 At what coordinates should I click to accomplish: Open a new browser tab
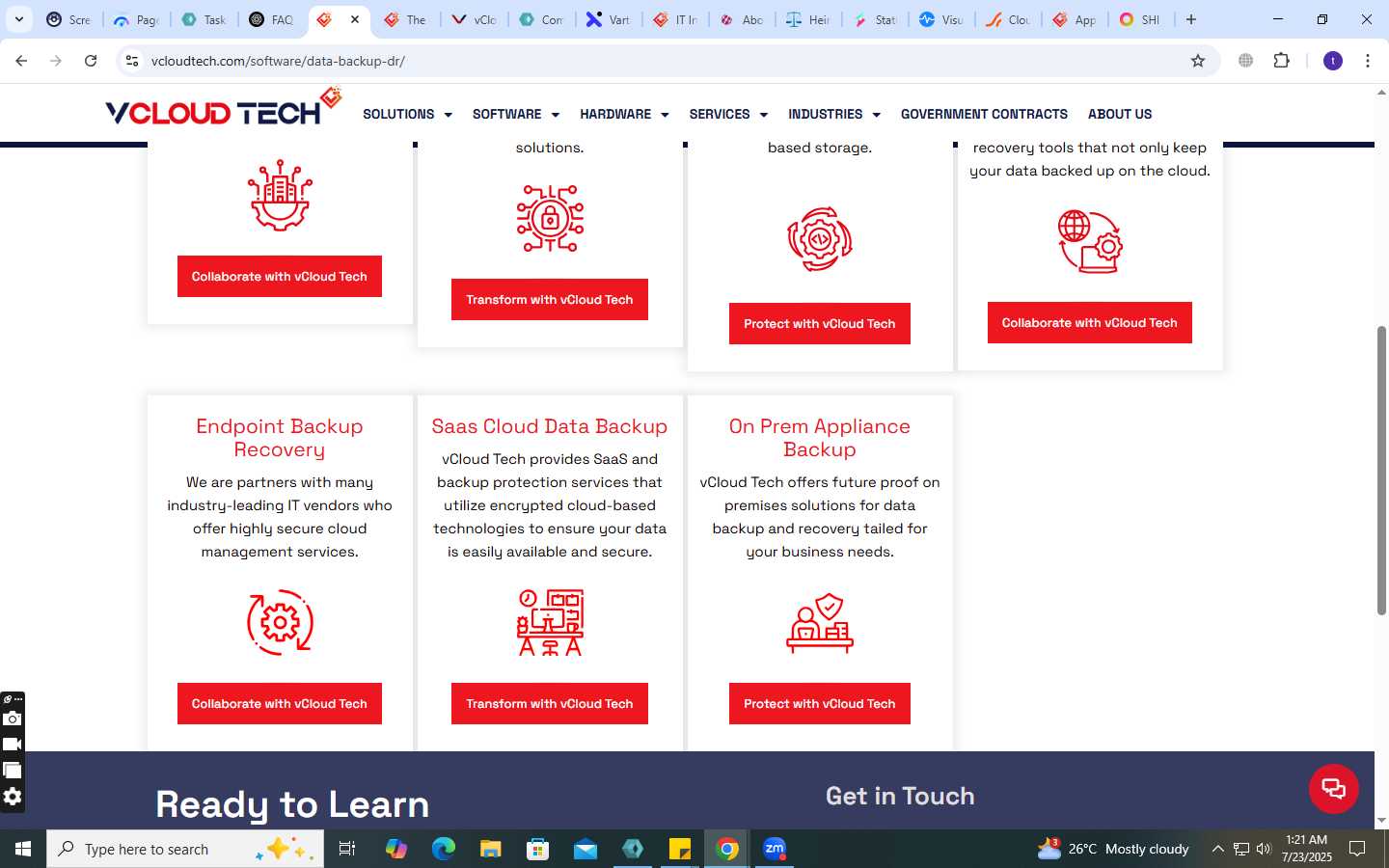[1191, 19]
